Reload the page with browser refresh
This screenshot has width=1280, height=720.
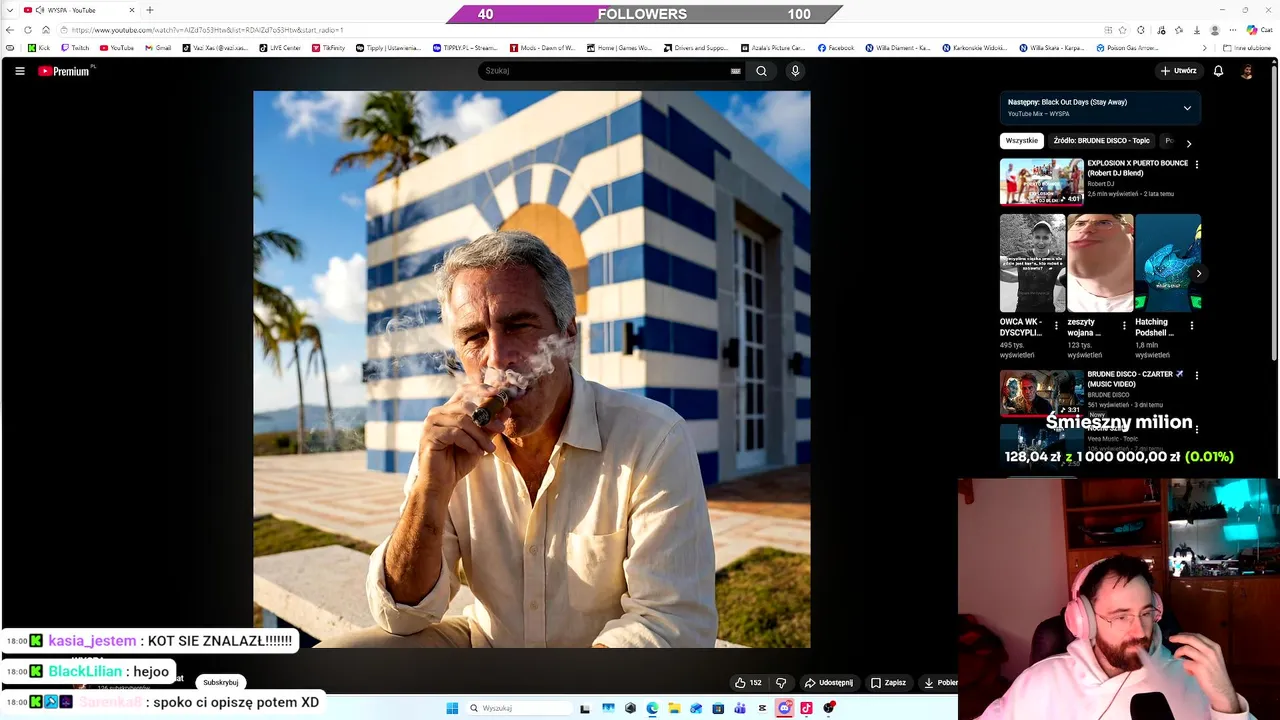28,30
